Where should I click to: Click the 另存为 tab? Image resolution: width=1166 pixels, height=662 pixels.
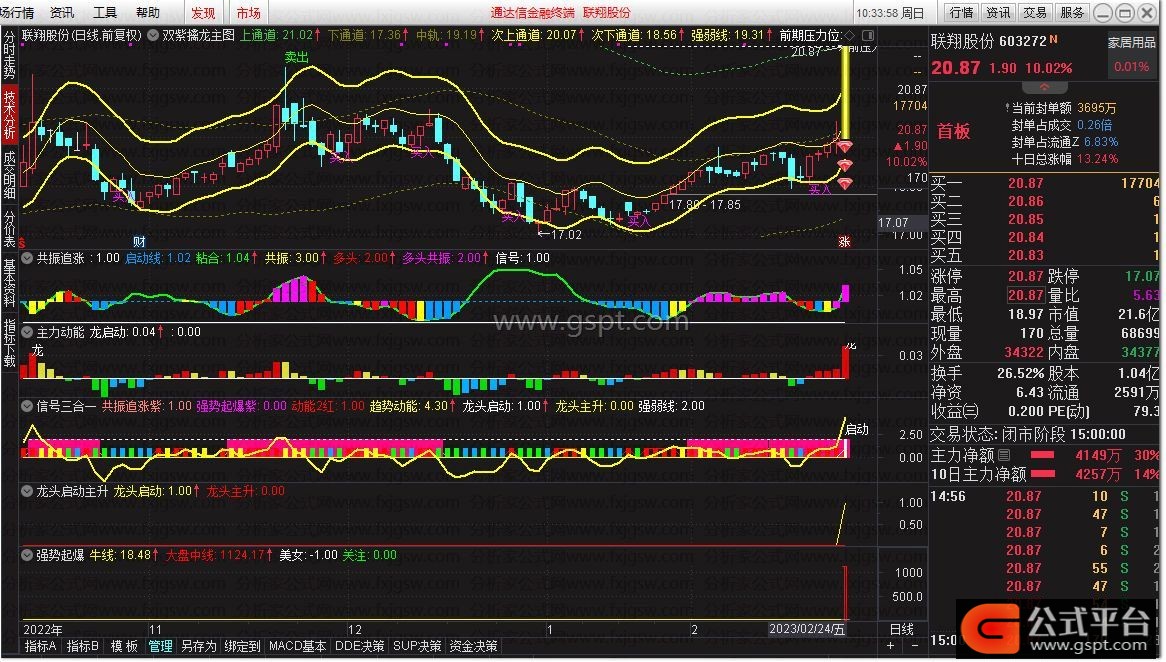coord(199,646)
